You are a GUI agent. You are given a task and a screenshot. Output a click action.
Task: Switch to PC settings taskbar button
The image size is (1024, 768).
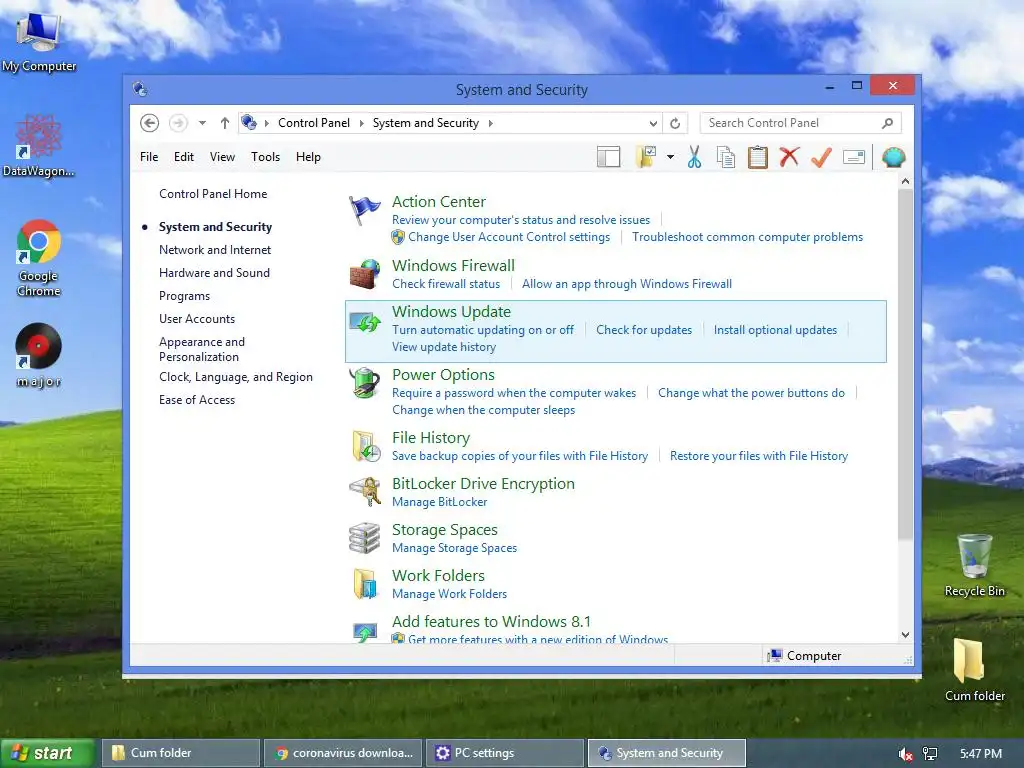(x=505, y=753)
